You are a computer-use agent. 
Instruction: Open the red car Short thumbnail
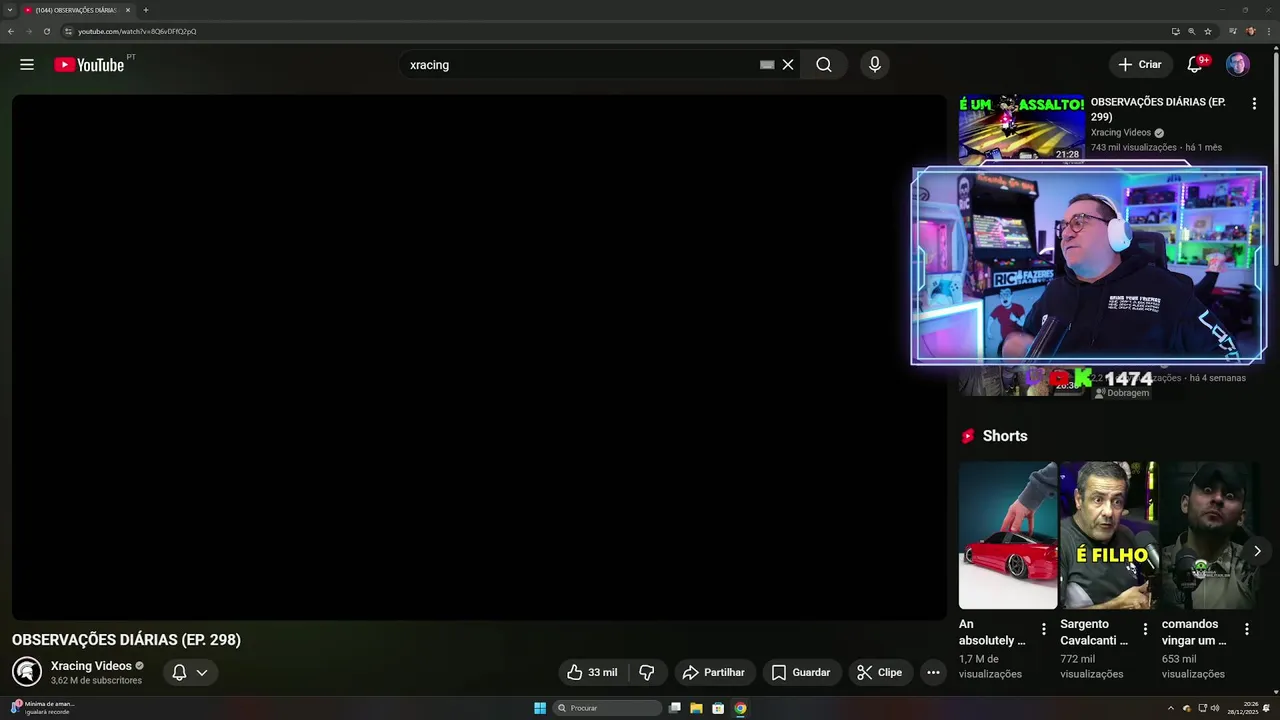point(1008,535)
